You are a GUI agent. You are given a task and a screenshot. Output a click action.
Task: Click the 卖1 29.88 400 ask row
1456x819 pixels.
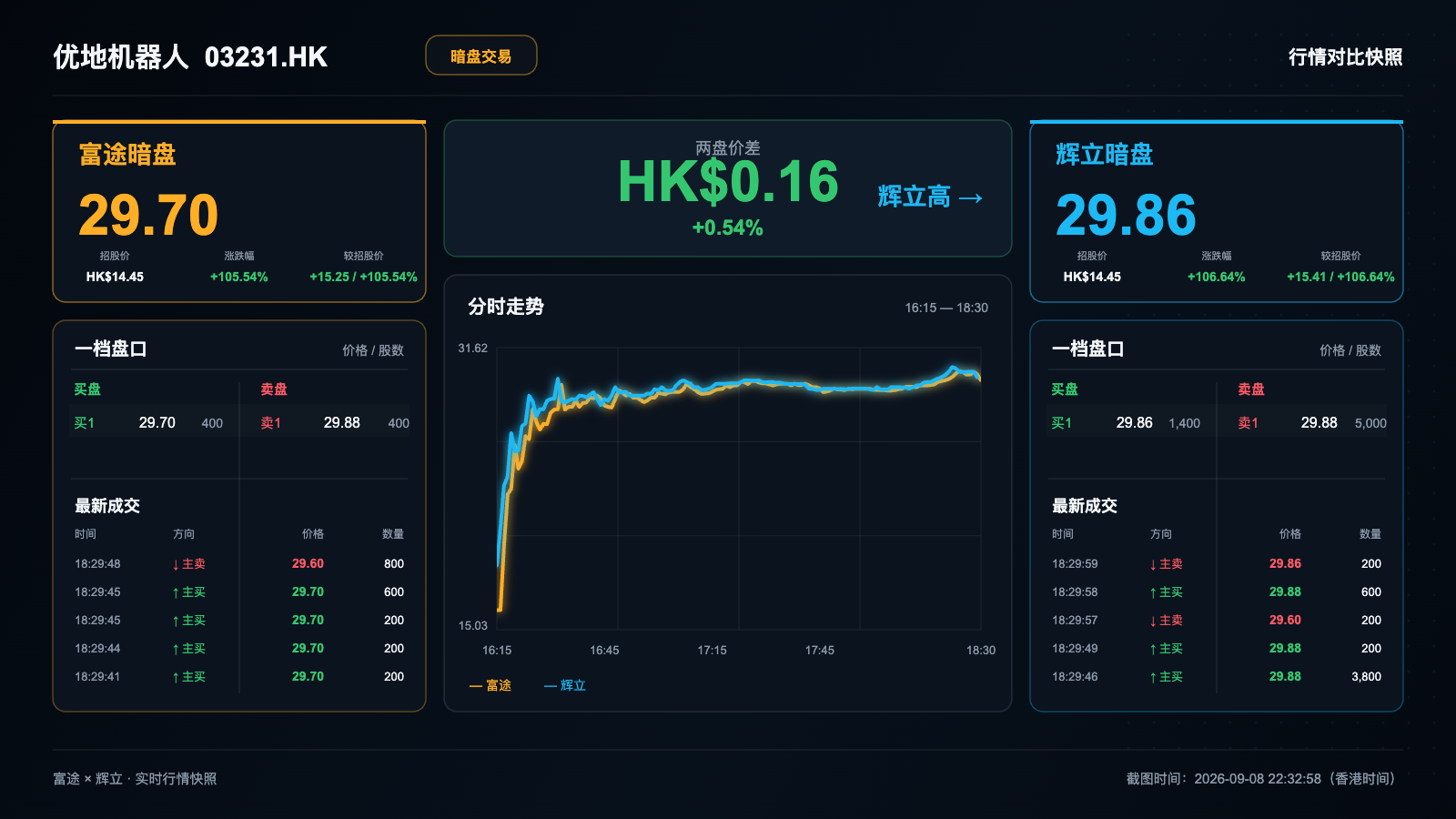326,423
